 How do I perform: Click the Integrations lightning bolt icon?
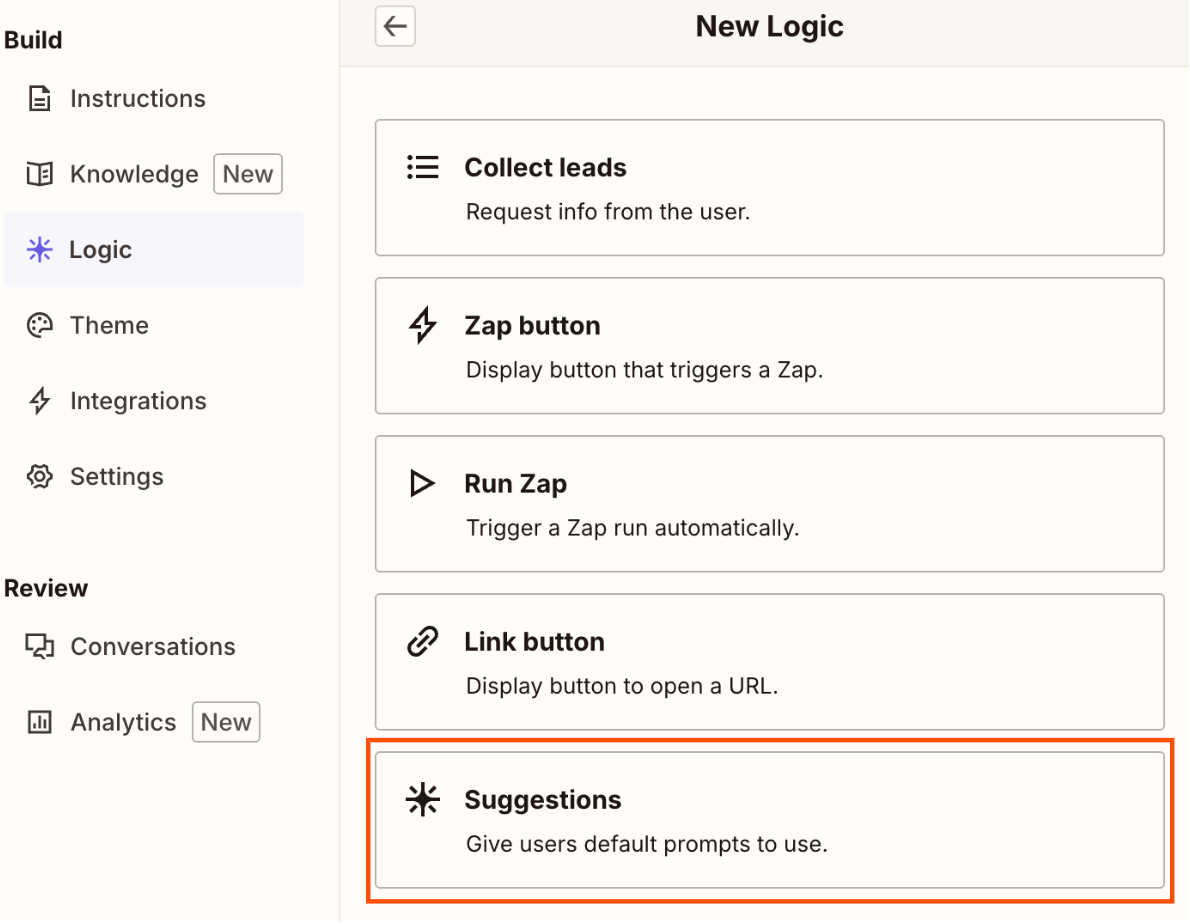coord(39,402)
